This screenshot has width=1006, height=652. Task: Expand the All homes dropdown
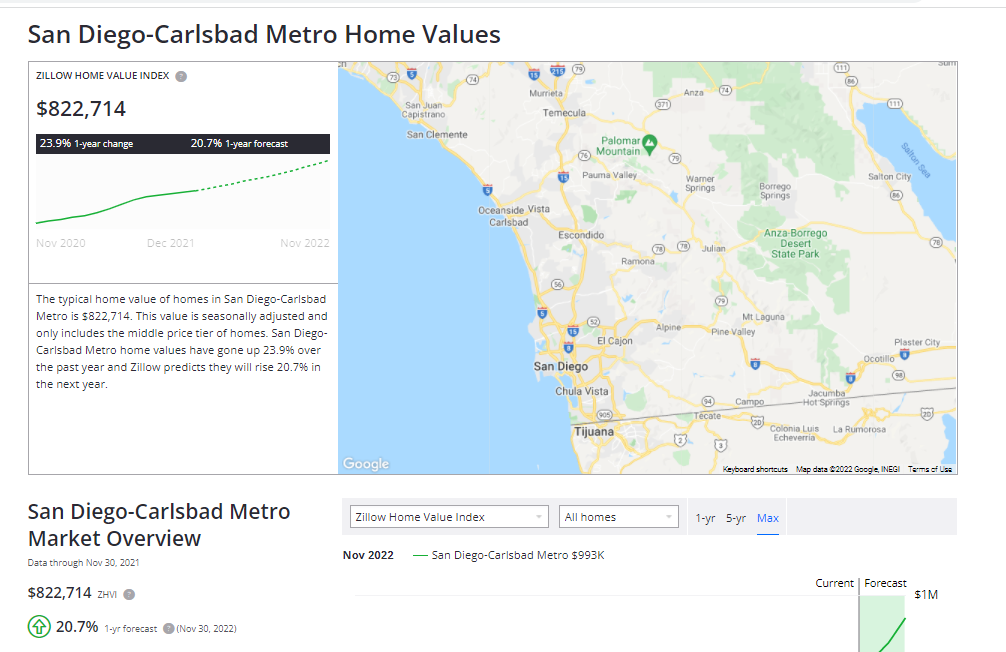[x=618, y=517]
